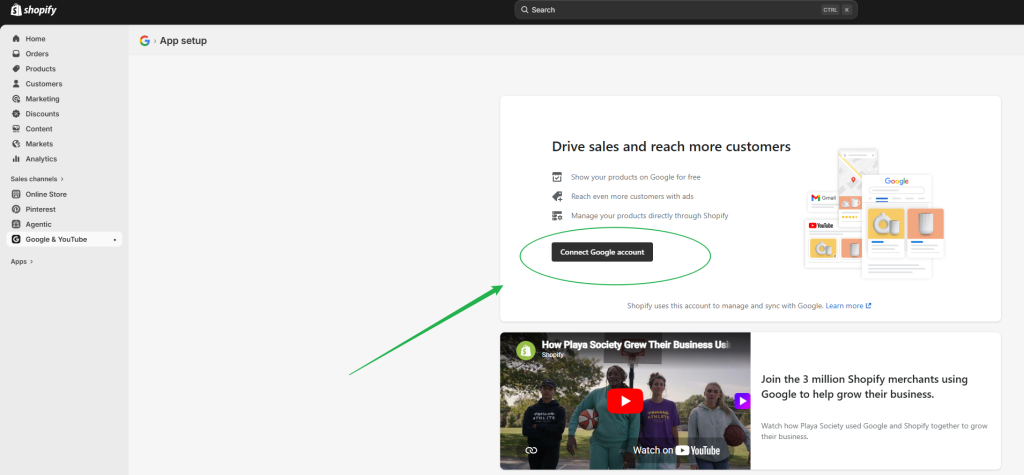
Task: Click the Orders inbox icon
Action: pyautogui.click(x=16, y=54)
